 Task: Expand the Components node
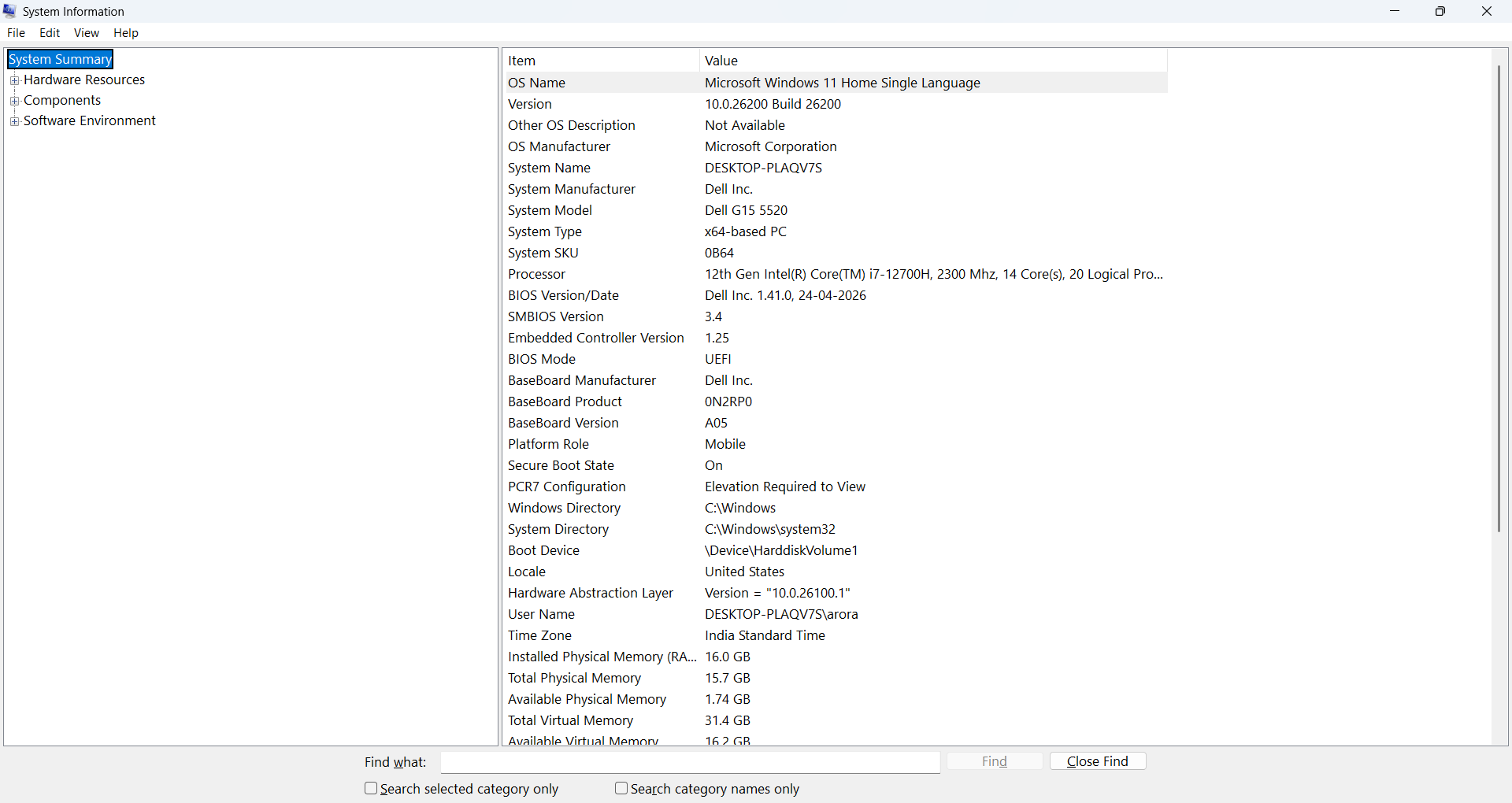(x=14, y=101)
